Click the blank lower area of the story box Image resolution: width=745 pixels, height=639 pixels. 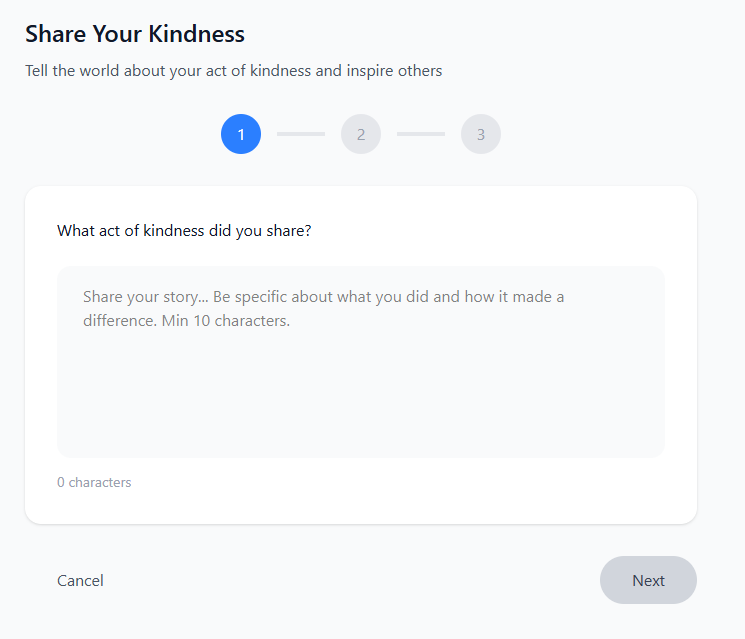[361, 410]
